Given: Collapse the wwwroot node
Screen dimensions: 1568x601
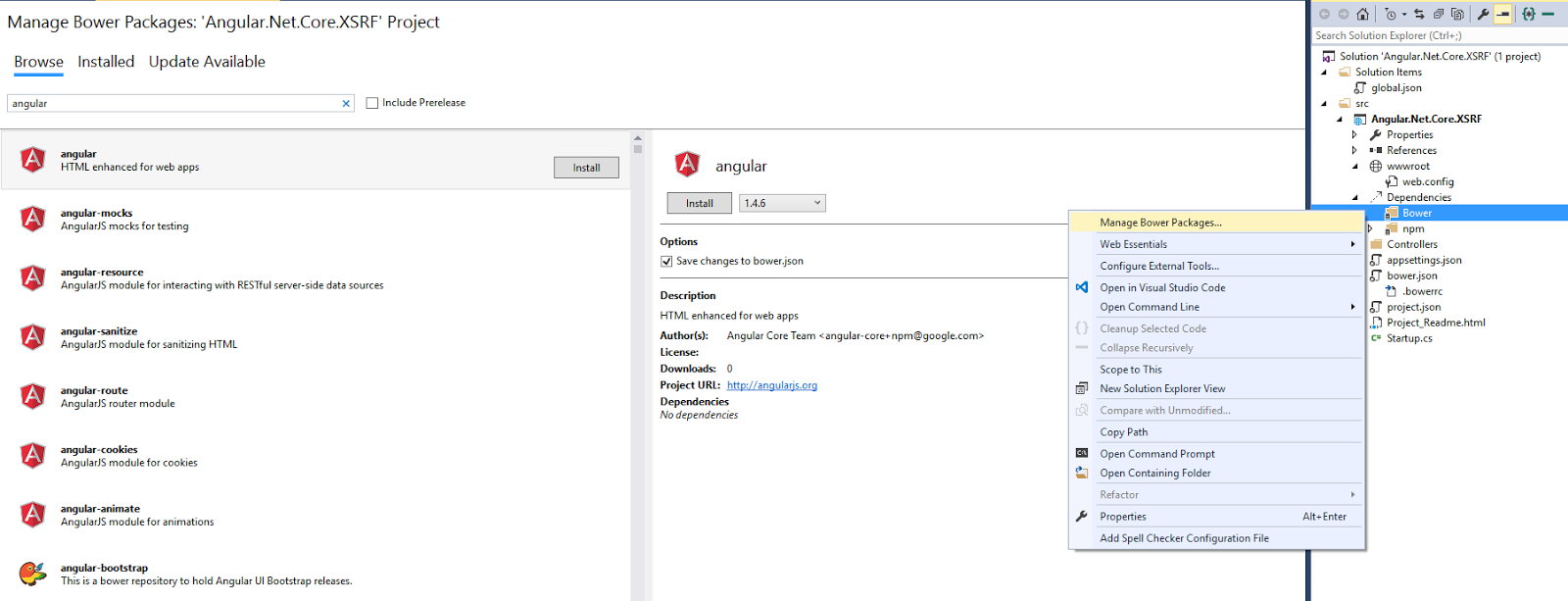Looking at the screenshot, I should coord(1355,167).
